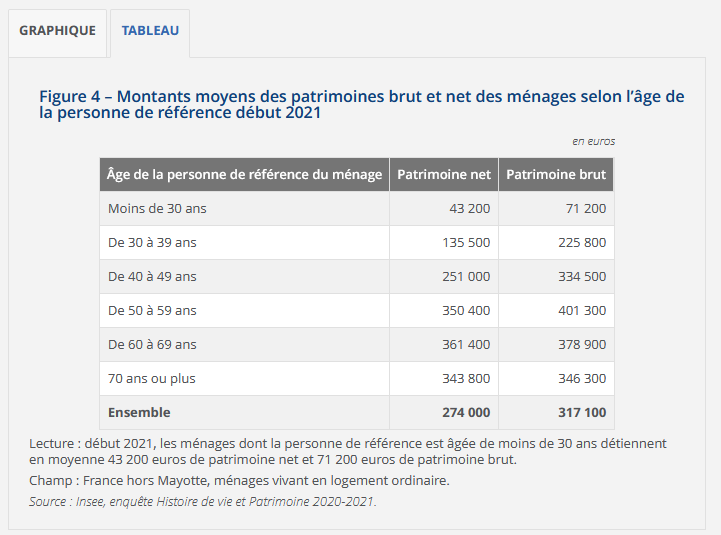Viewport: 721px width, 535px height.
Task: Click the 317 100 total brut cell
Action: (582, 412)
